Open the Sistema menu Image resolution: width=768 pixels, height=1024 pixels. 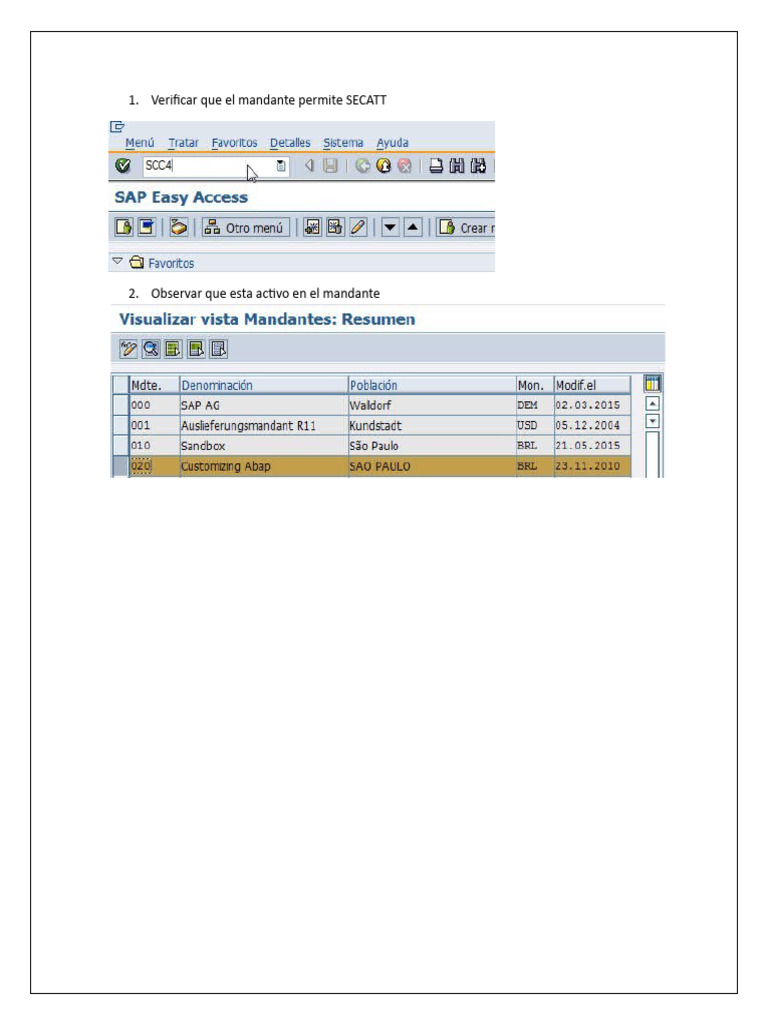point(343,142)
